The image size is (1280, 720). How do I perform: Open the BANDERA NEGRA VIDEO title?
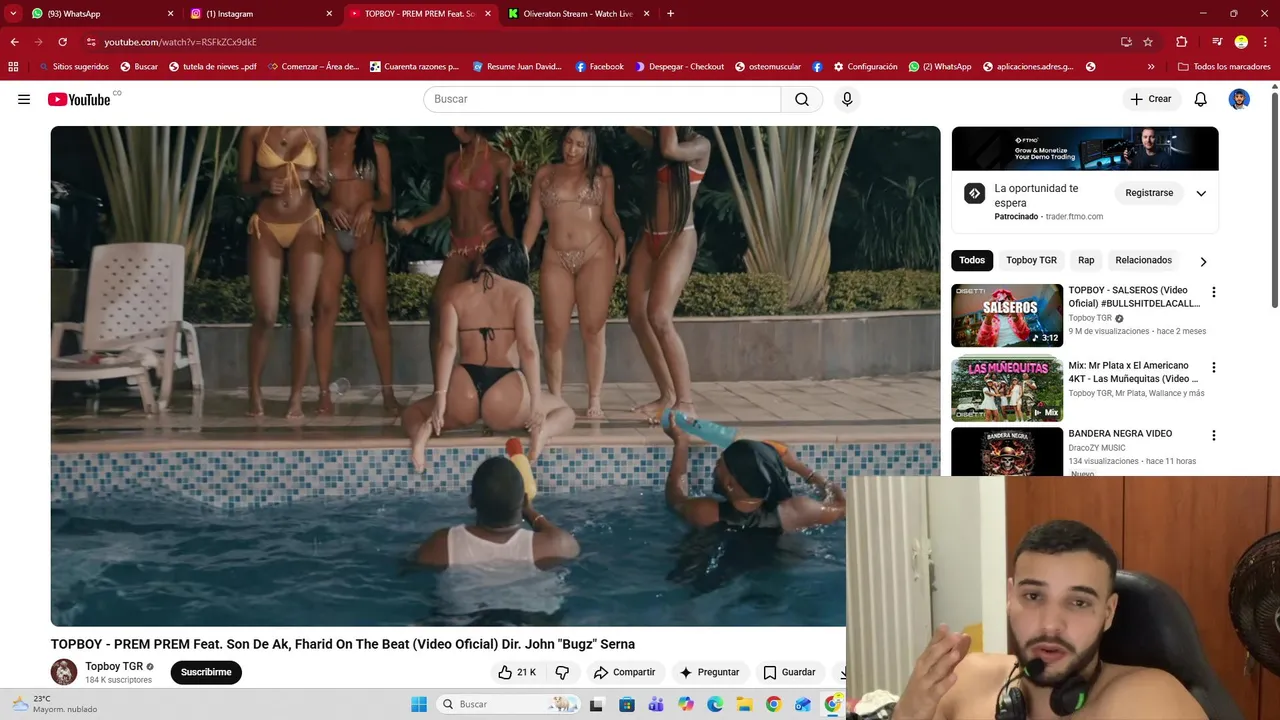1120,434
